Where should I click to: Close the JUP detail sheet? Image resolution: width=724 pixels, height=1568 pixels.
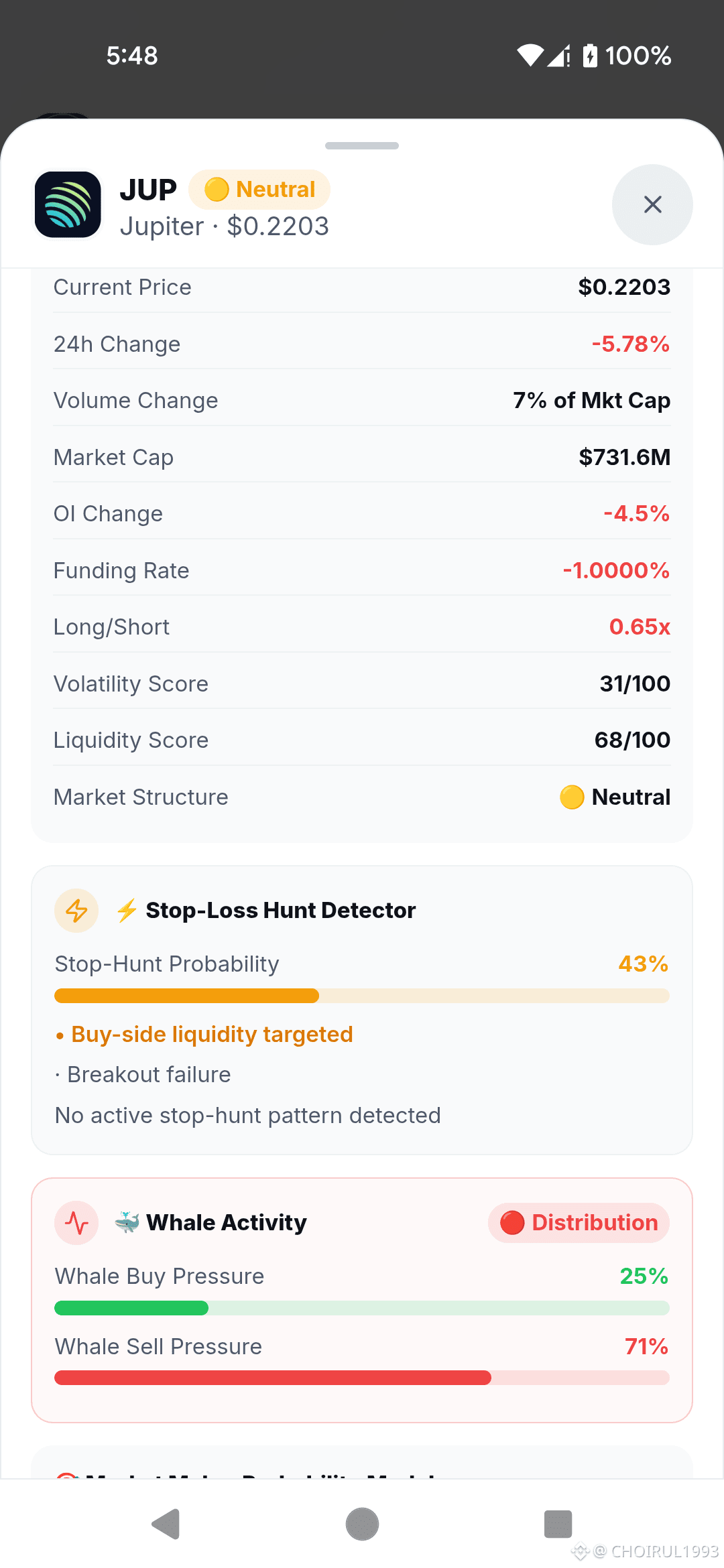pos(652,204)
